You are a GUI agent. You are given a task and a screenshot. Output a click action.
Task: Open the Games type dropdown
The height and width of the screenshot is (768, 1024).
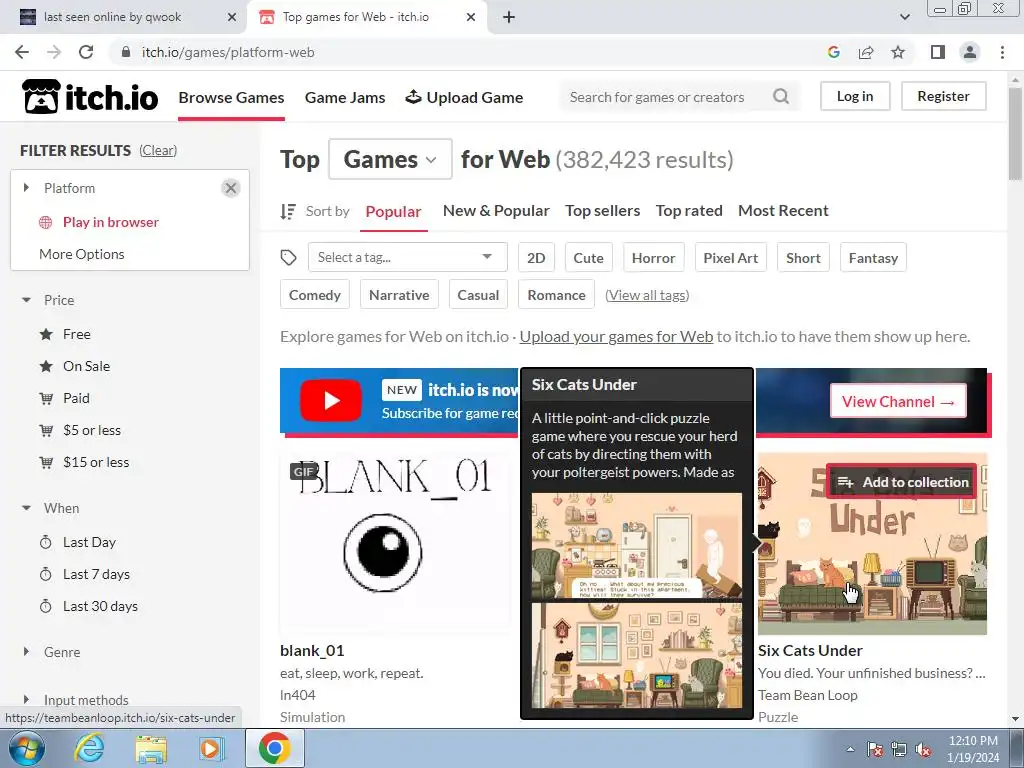(x=390, y=159)
